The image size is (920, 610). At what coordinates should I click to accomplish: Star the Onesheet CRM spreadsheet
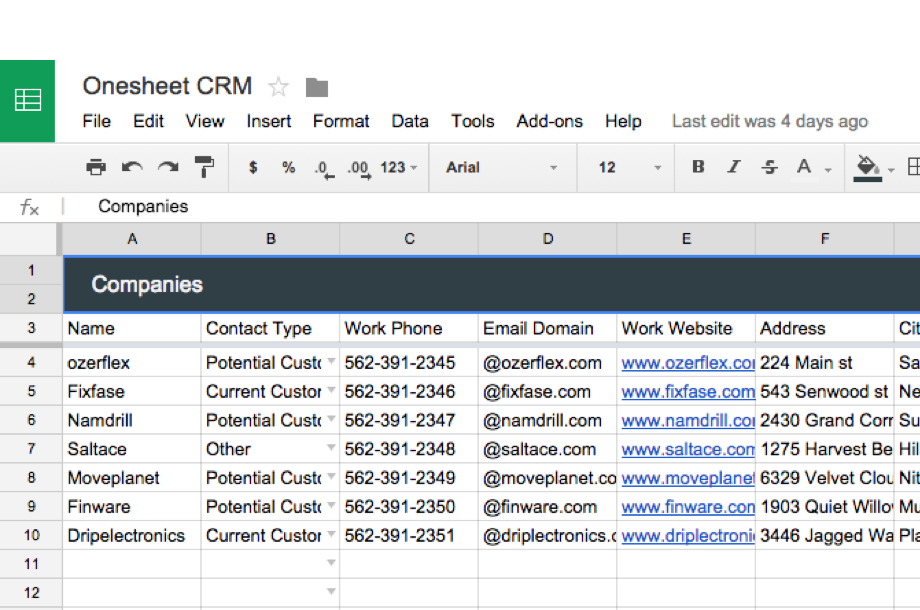[x=278, y=87]
